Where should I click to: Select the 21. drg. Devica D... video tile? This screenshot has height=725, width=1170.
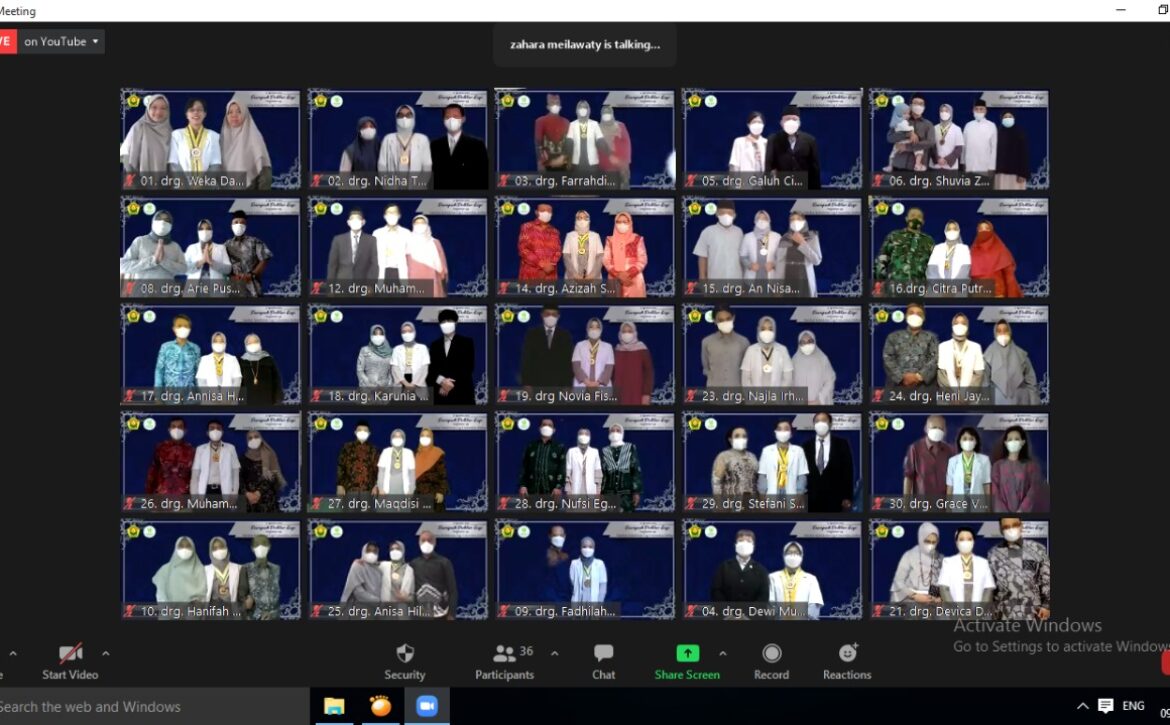click(x=960, y=570)
